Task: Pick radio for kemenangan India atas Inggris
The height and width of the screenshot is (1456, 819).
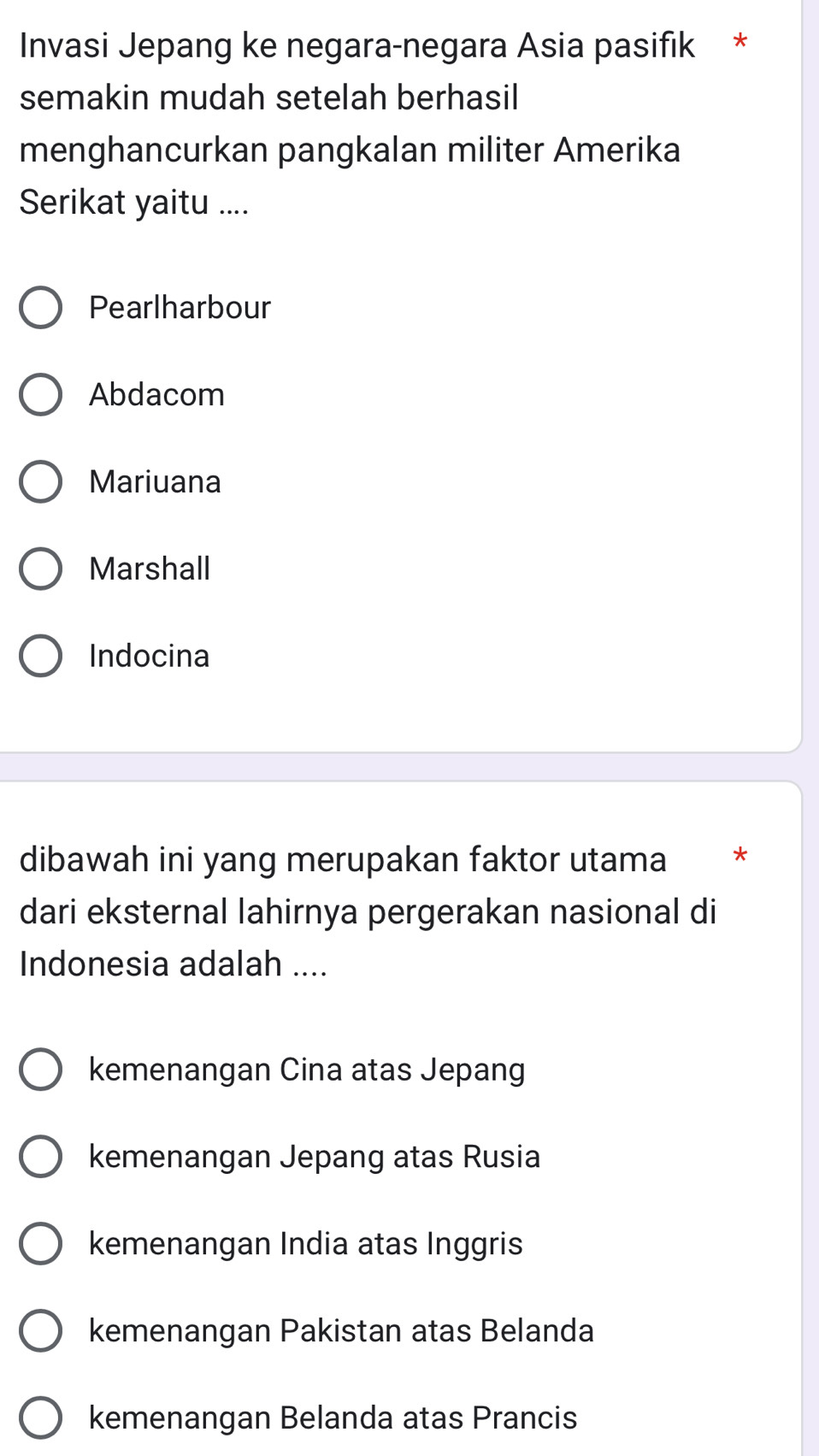Action: coord(40,1244)
